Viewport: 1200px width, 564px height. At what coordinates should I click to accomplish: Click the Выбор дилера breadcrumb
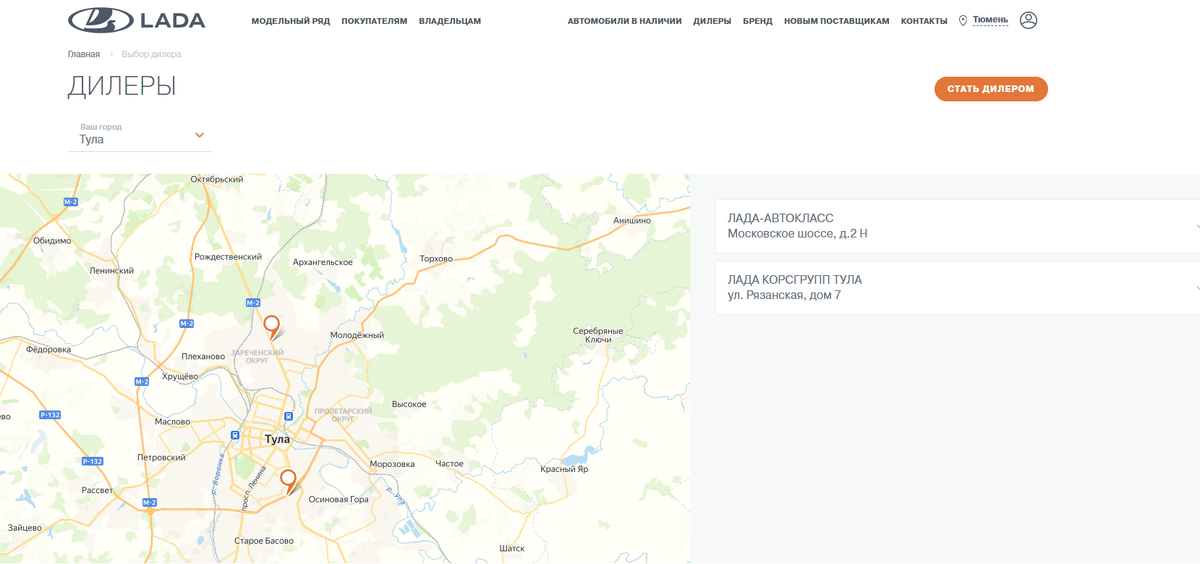tap(152, 54)
